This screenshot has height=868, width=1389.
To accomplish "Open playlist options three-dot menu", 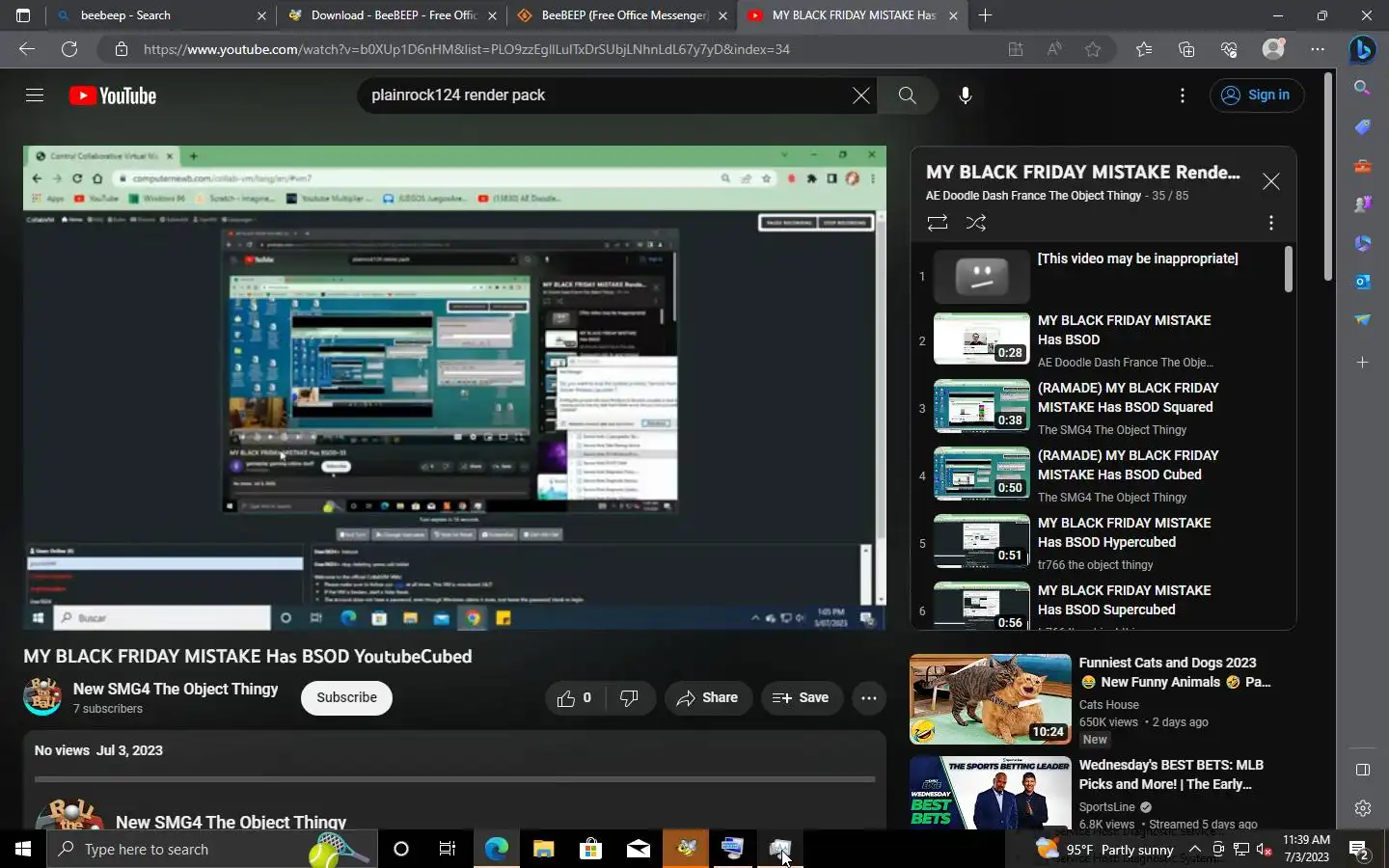I will click(1271, 223).
